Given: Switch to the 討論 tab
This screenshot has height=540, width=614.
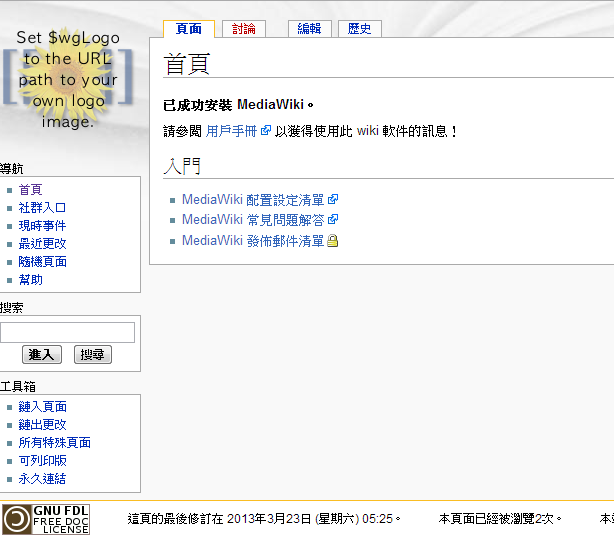Looking at the screenshot, I should coord(244,29).
